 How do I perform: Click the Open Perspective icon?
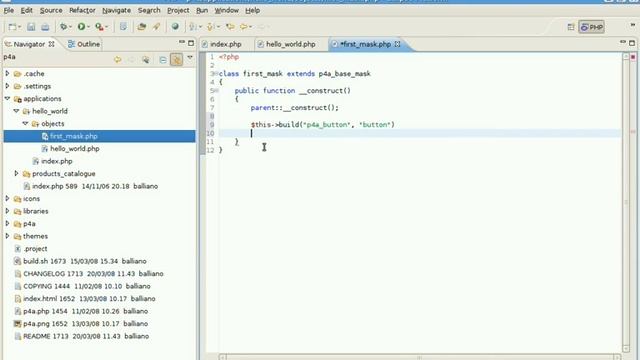click(571, 27)
